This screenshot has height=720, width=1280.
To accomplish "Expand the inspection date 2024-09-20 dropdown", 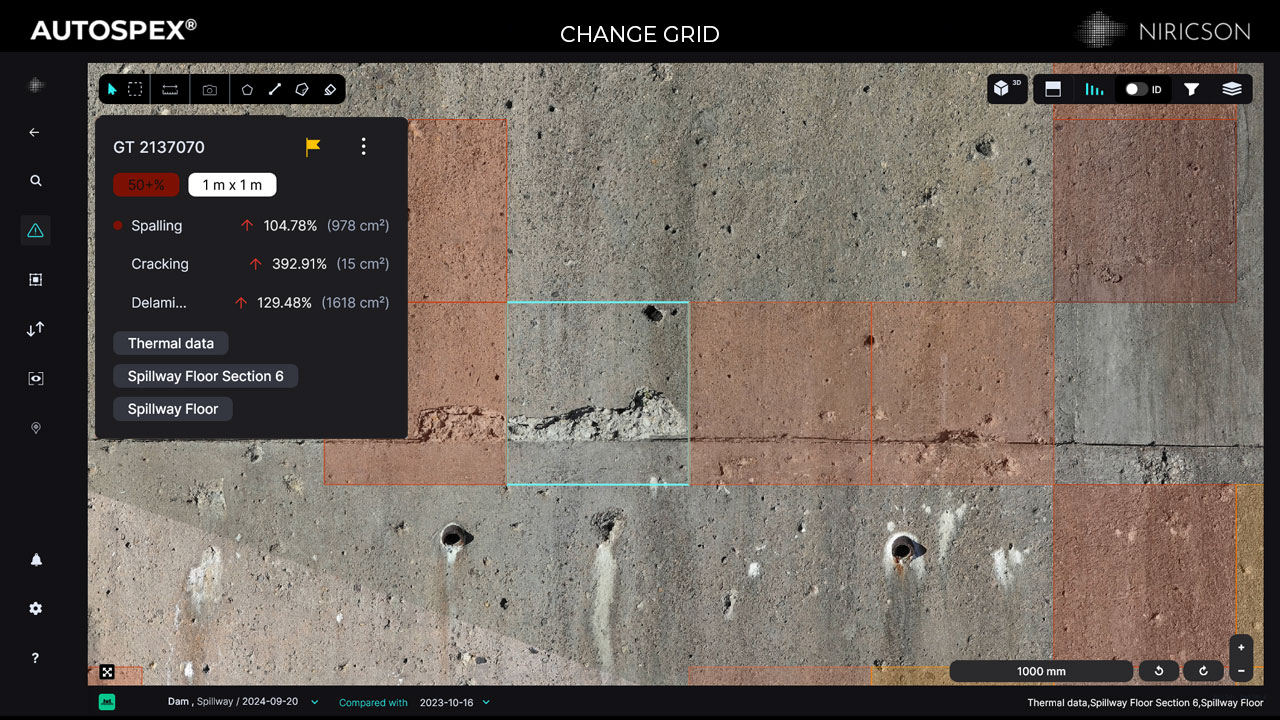I will 315,702.
